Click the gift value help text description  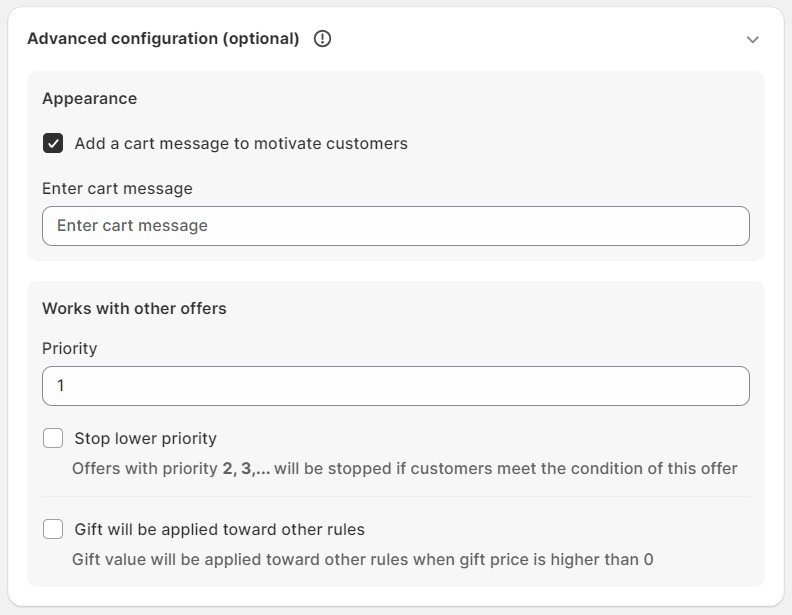coord(362,559)
